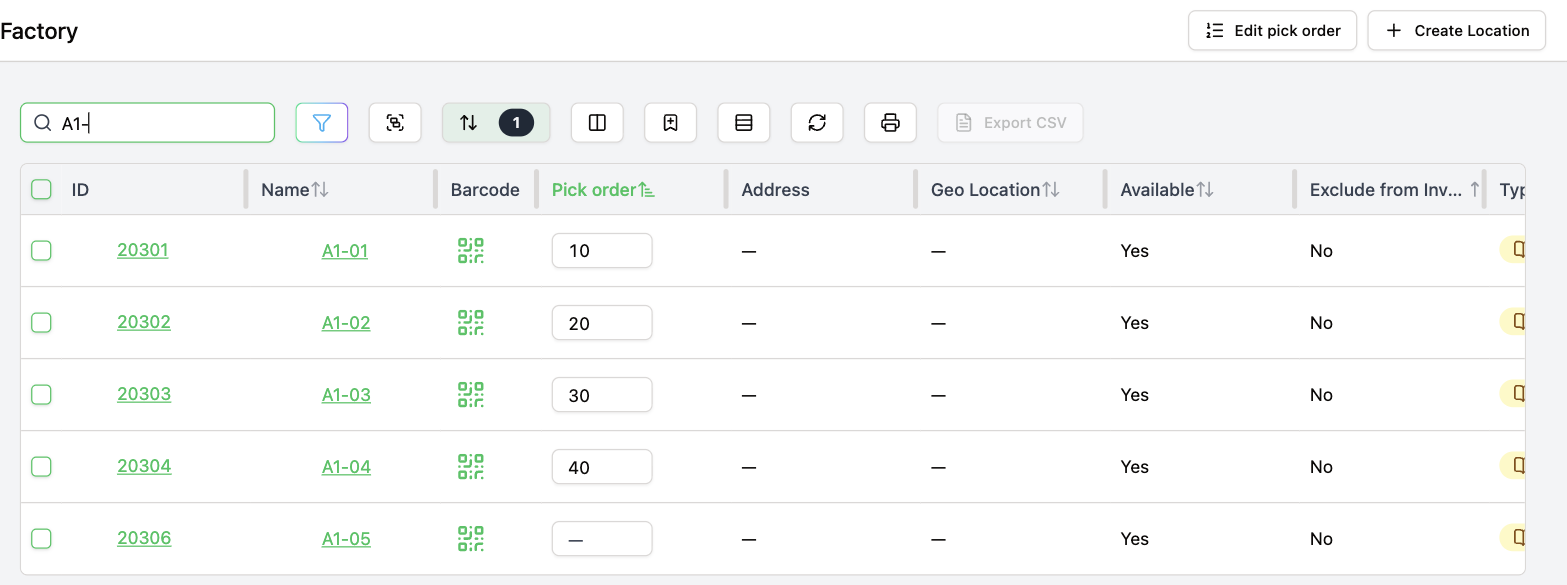Edit pick order field showing 10
Viewport: 1567px width, 585px height.
click(602, 251)
